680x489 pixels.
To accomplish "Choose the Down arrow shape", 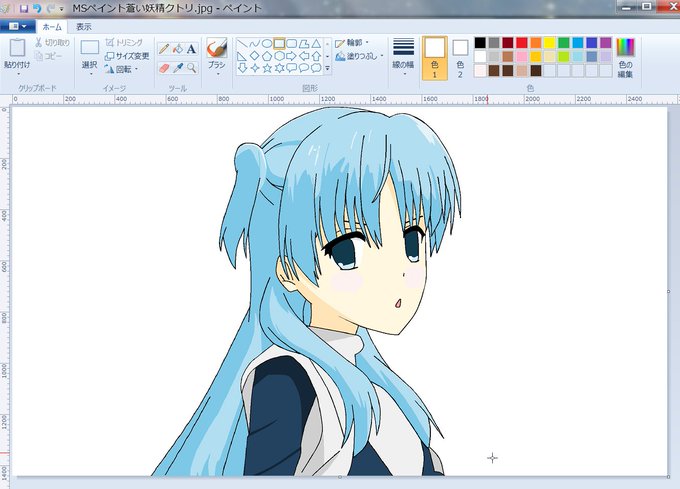I will pyautogui.click(x=242, y=68).
